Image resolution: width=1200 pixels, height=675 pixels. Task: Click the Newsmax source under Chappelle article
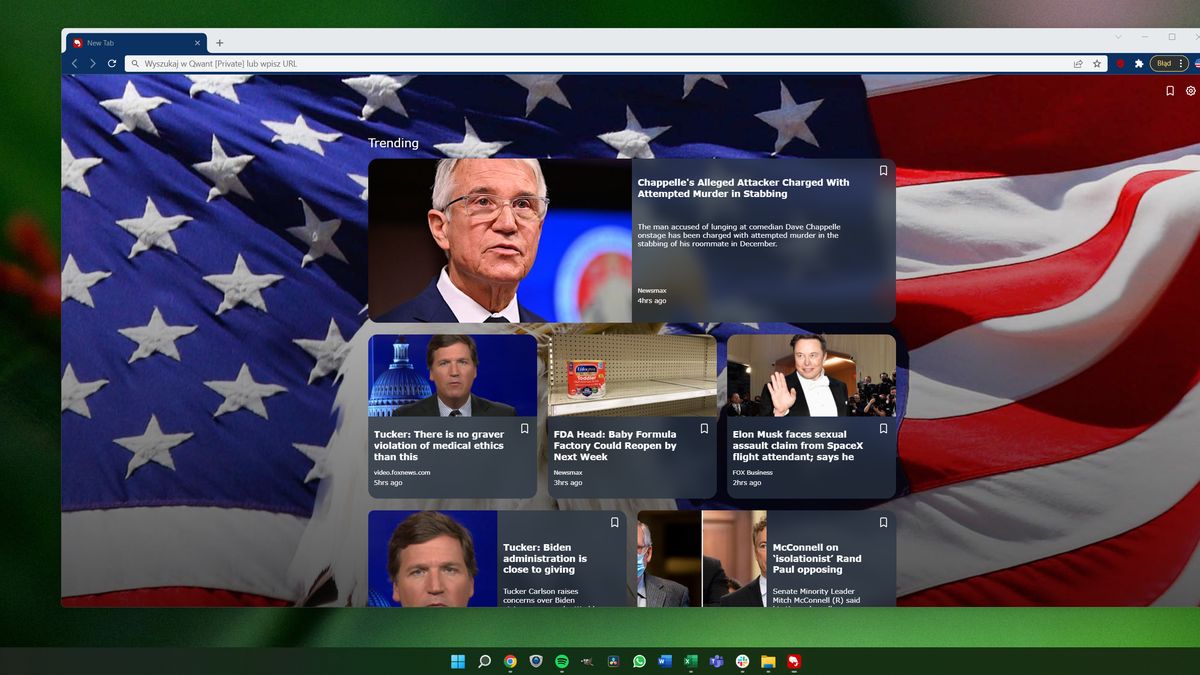(x=652, y=290)
